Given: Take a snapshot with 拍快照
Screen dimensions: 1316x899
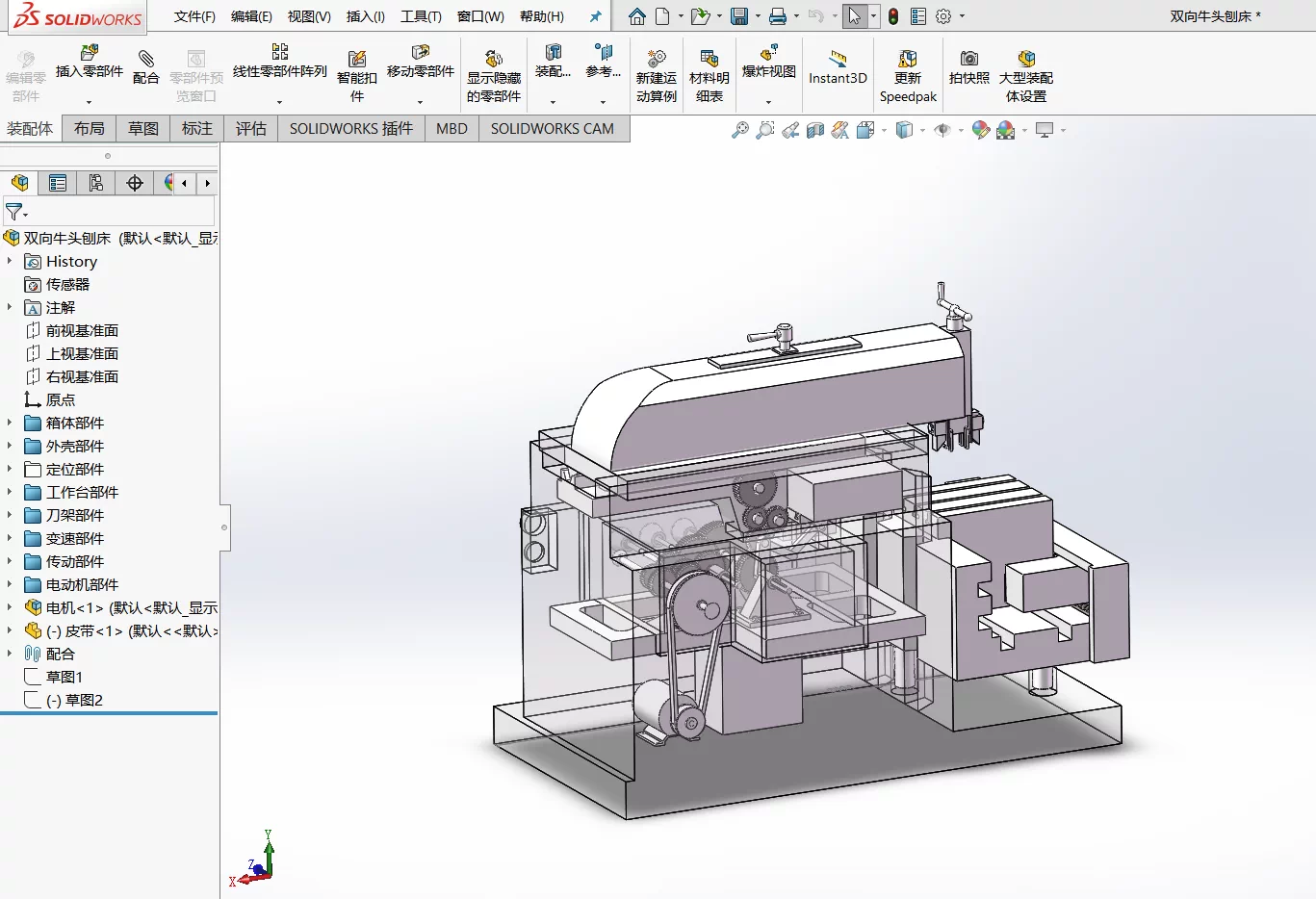Looking at the screenshot, I should [969, 67].
